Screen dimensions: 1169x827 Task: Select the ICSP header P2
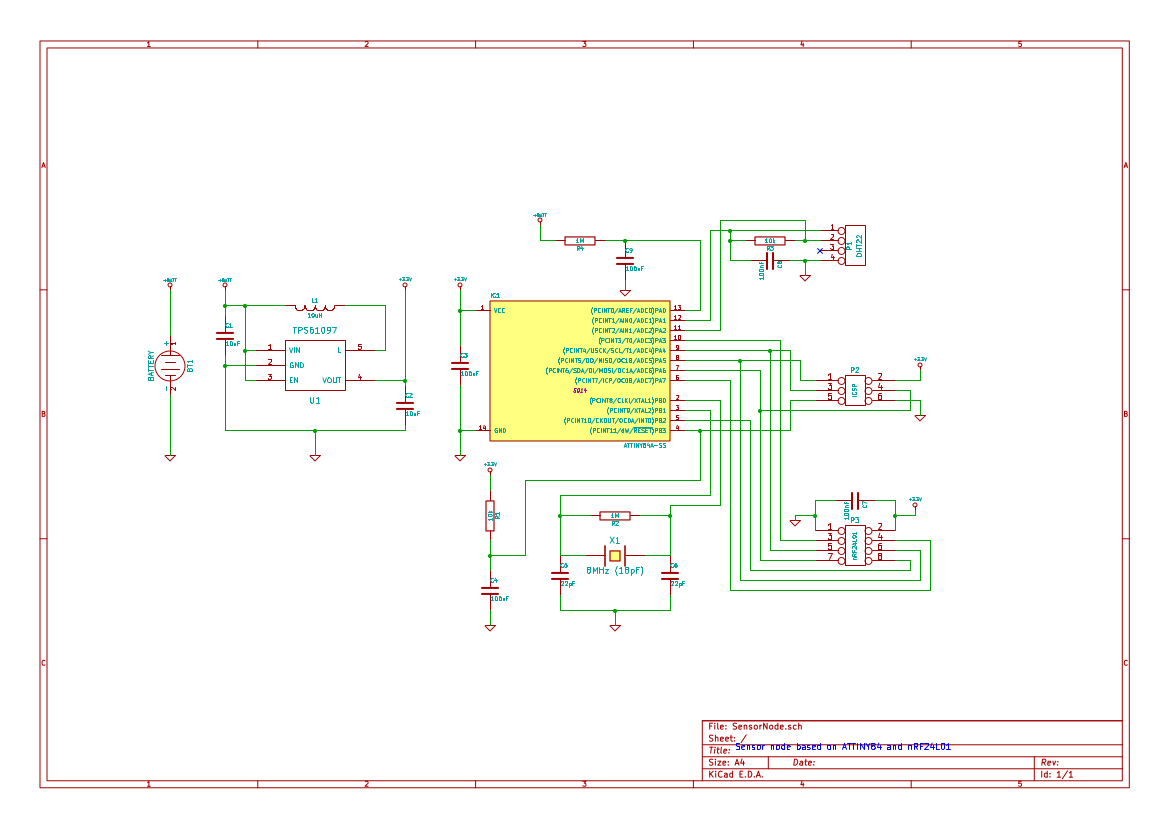[855, 391]
